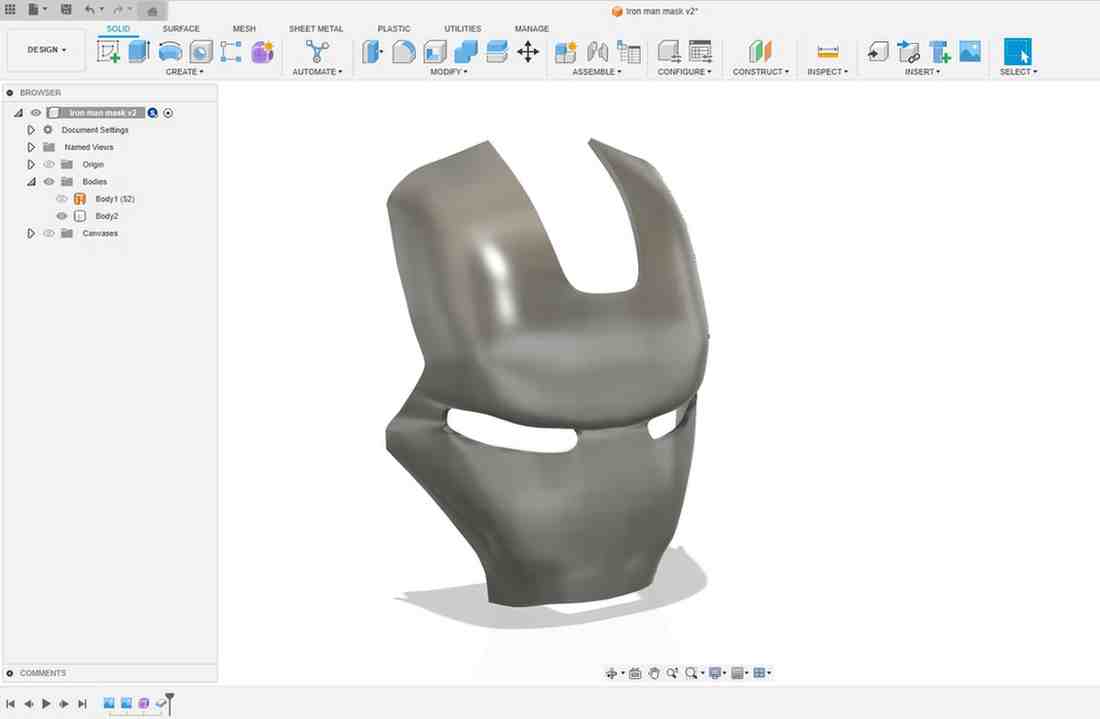Screen dimensions: 1100x719
Task: Select the Combine tool
Action: 466,52
